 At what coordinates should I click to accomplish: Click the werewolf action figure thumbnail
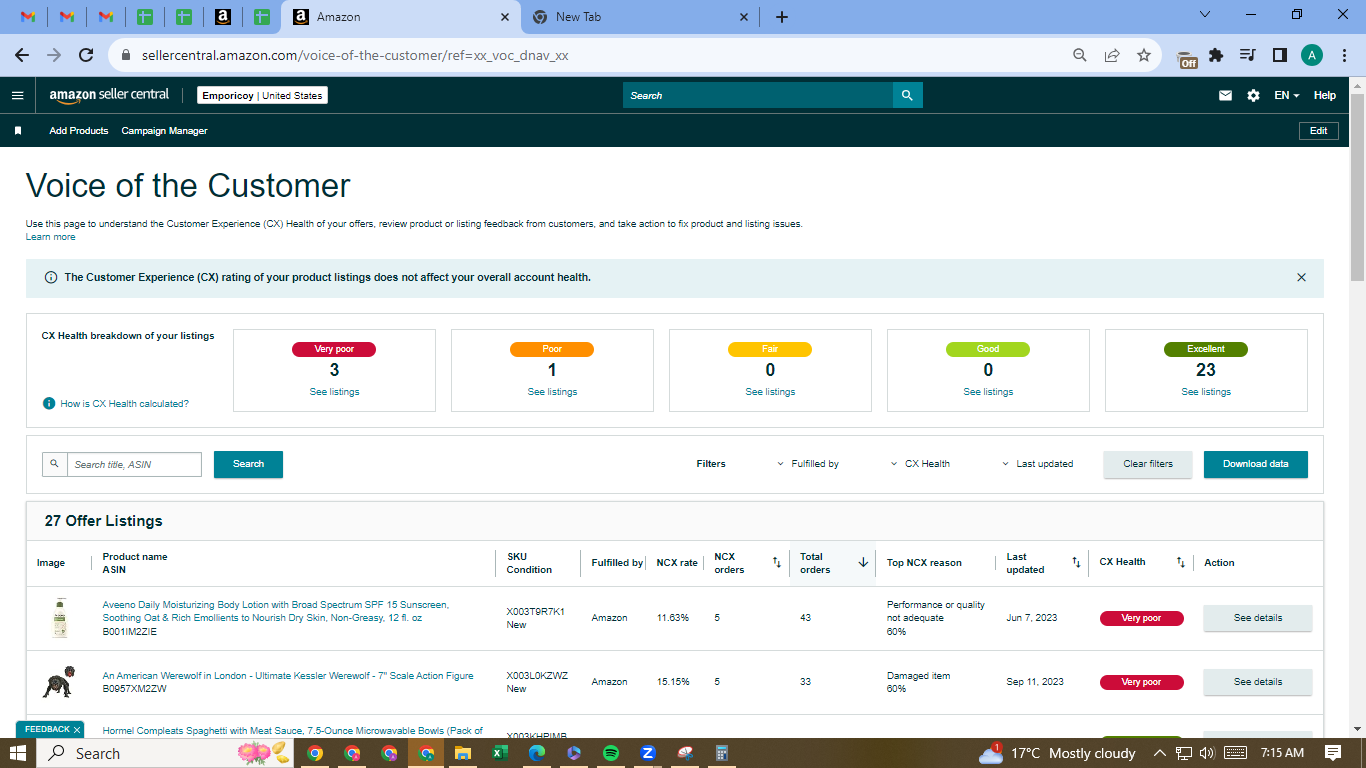pyautogui.click(x=58, y=682)
